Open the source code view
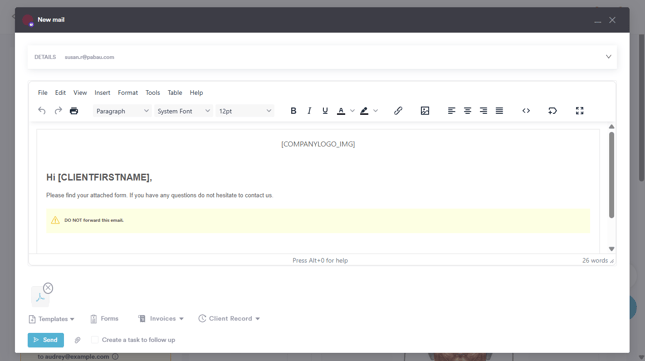This screenshot has width=645, height=361. (526, 111)
